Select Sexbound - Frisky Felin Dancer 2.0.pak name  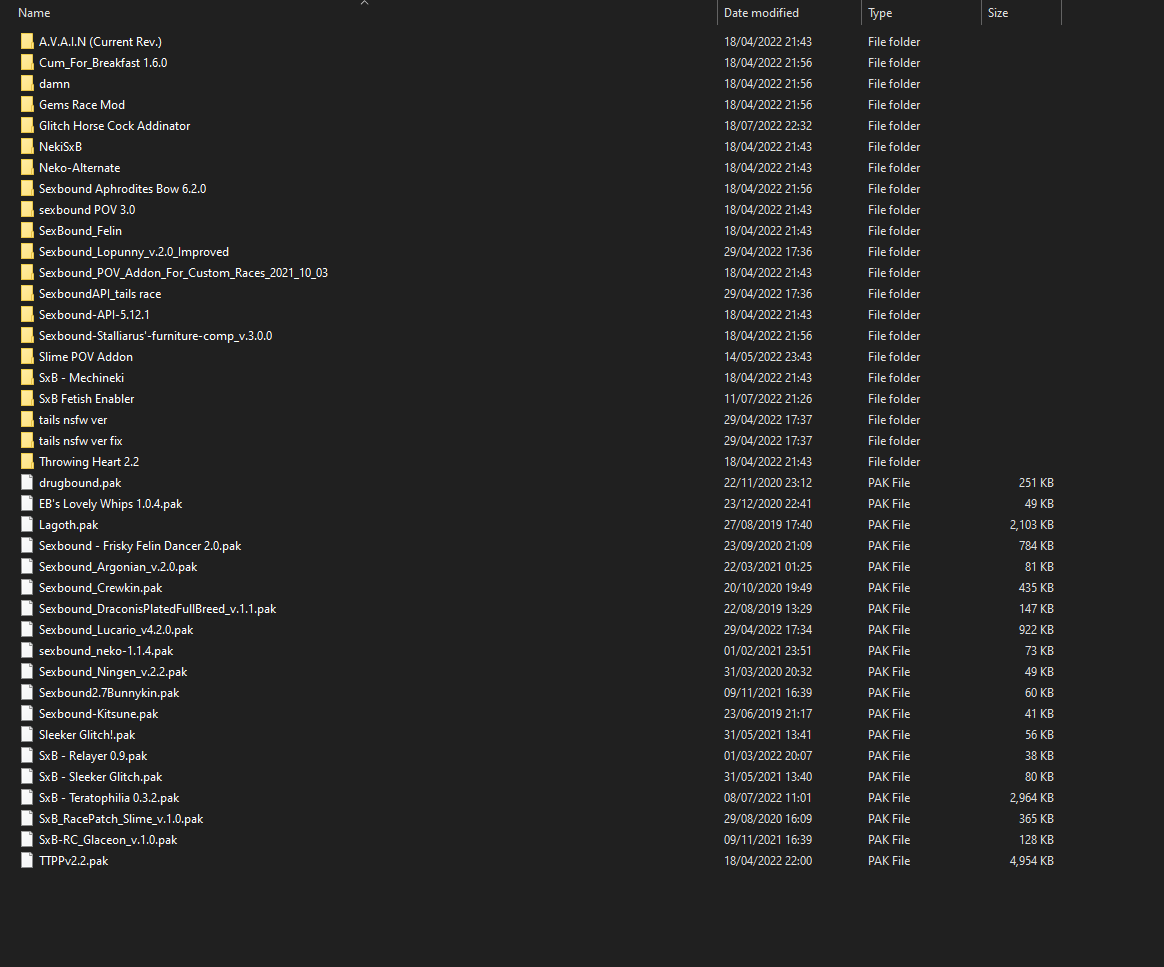tap(140, 546)
